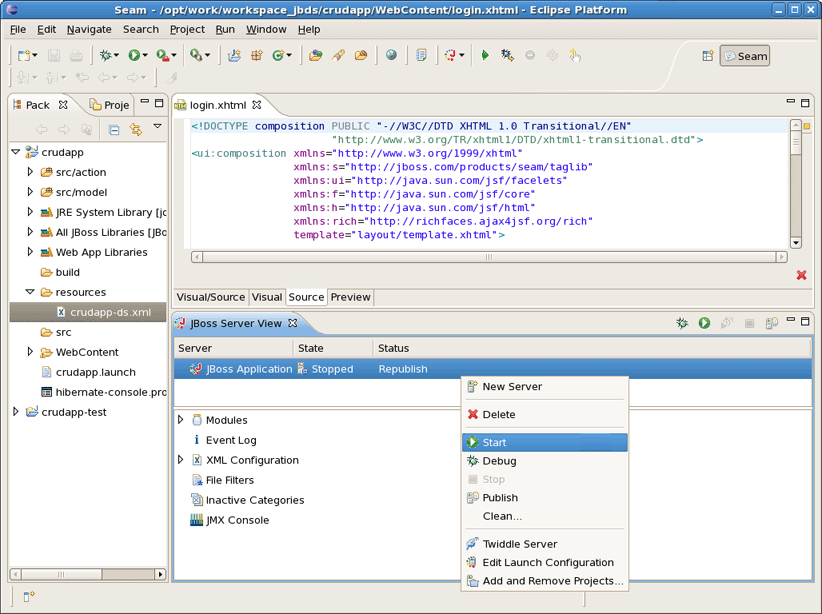Screen dimensions: 822x614
Task: Select Start from the context menu
Action: tap(494, 442)
